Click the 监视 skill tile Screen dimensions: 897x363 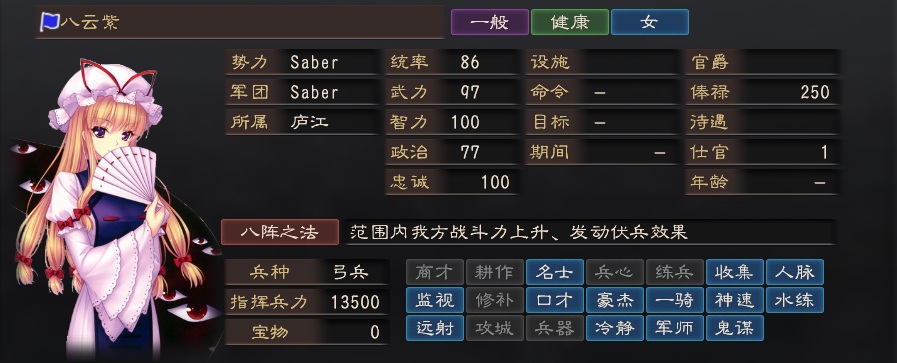pos(435,300)
